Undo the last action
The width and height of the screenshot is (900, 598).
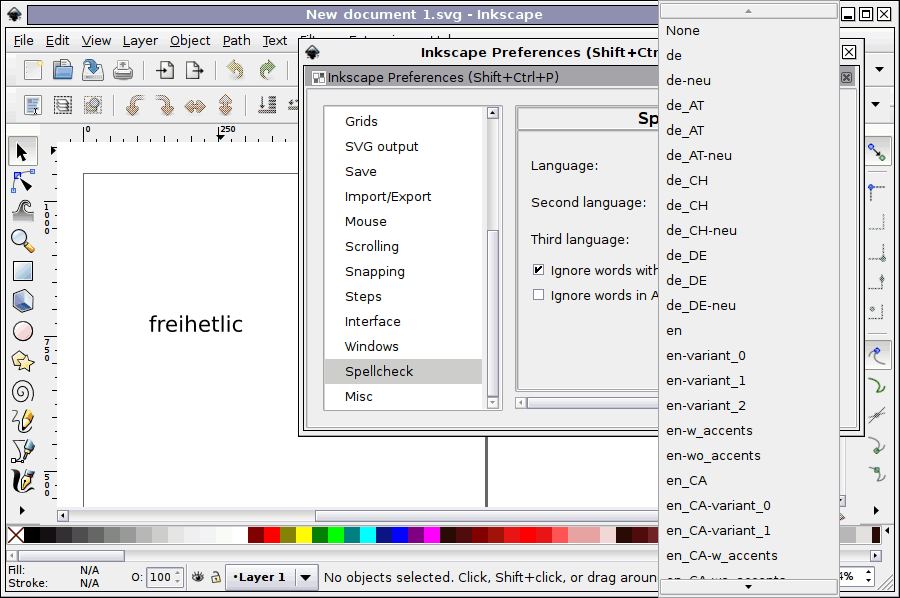click(x=236, y=70)
